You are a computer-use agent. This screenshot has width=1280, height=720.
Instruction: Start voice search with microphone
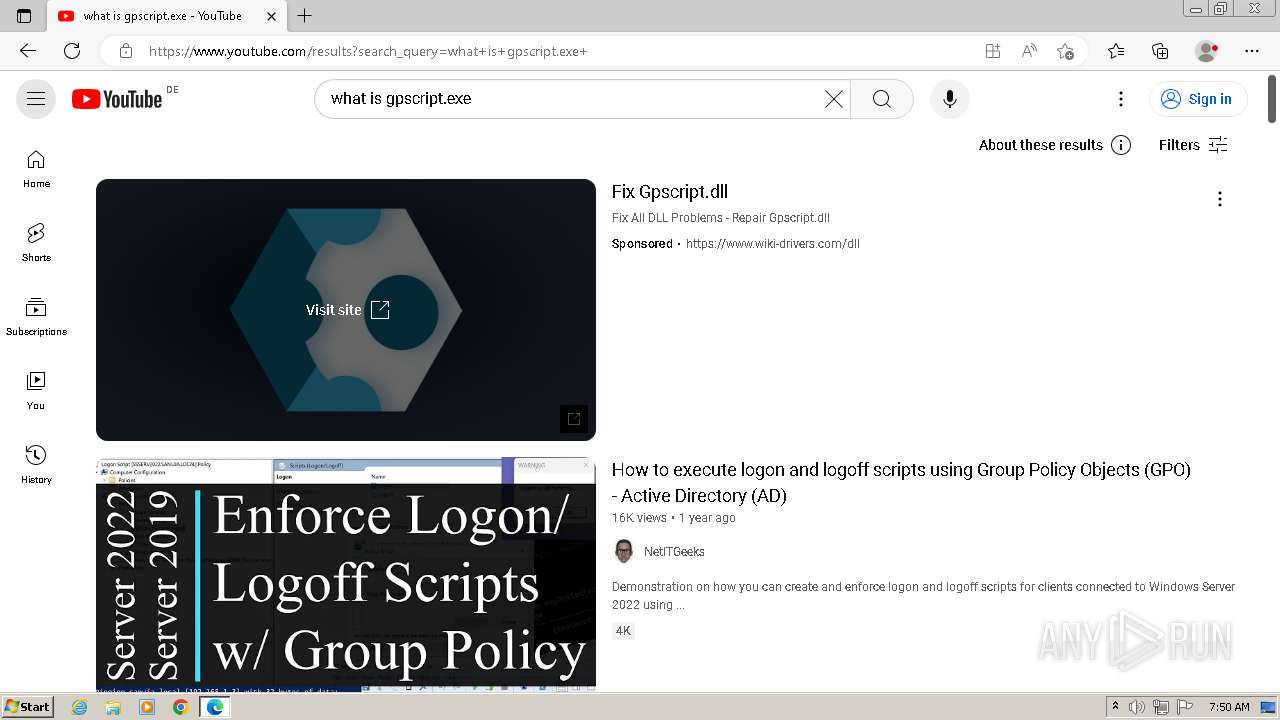tap(949, 98)
